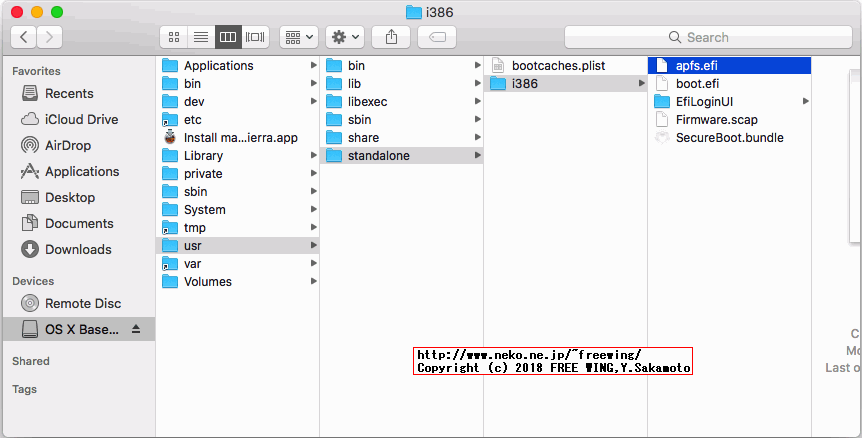Select the Applications folder in the first column

237,65
